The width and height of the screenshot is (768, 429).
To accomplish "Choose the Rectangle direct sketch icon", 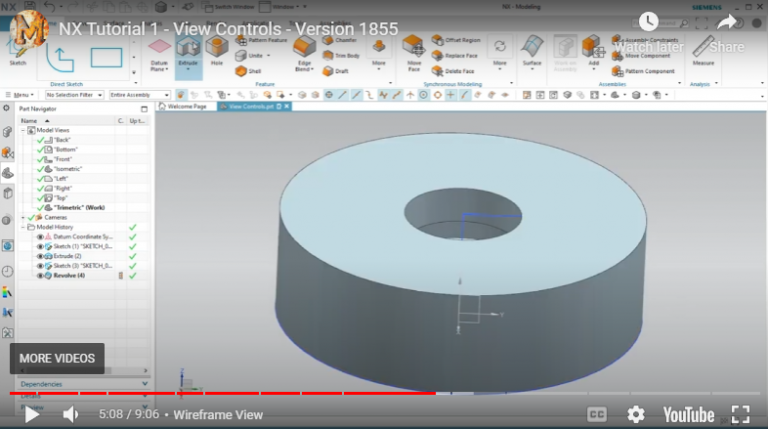I will [x=106, y=58].
